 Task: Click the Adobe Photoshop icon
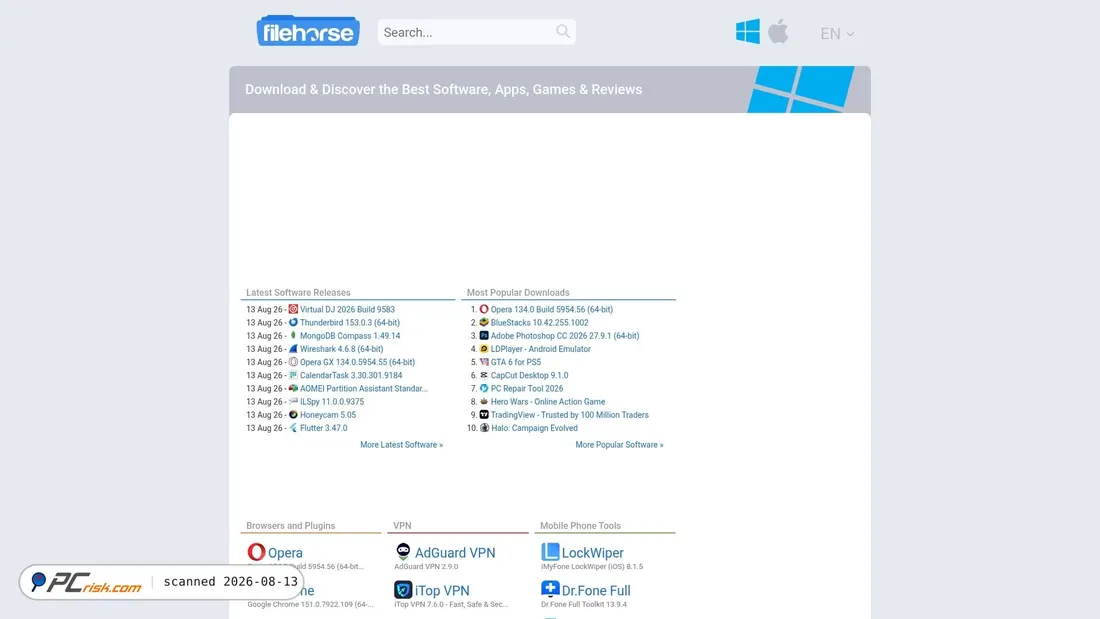pyautogui.click(x=484, y=335)
